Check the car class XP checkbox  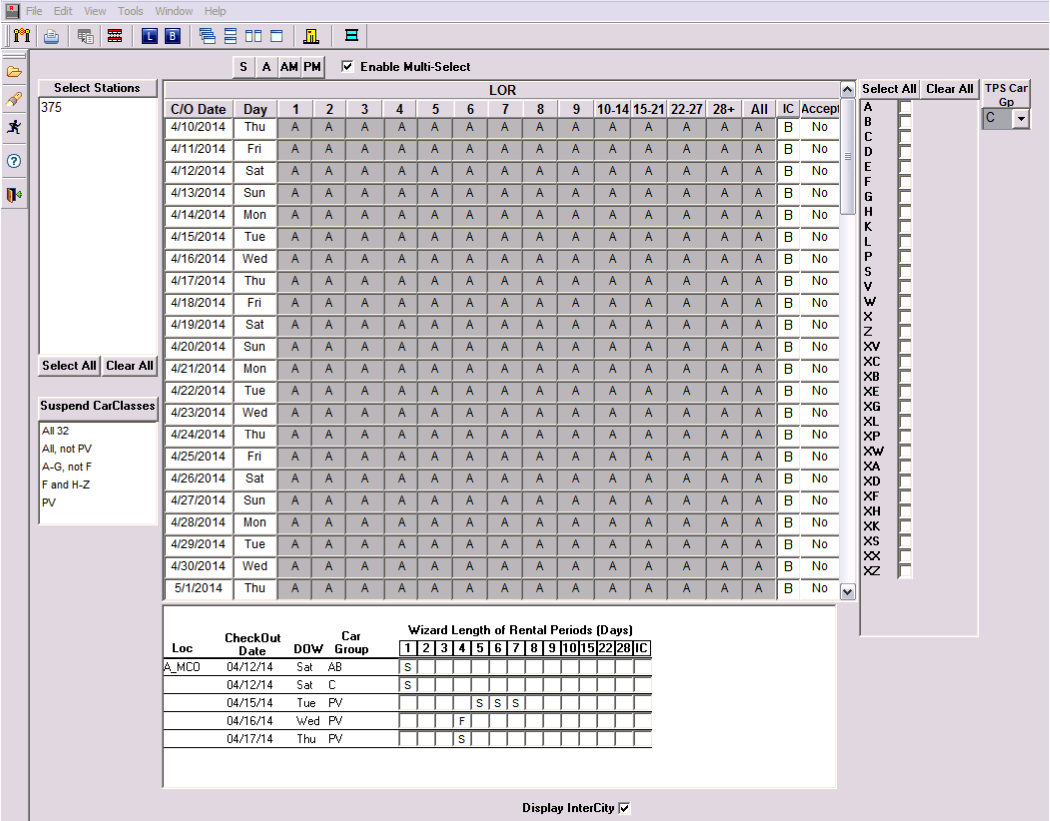point(905,437)
